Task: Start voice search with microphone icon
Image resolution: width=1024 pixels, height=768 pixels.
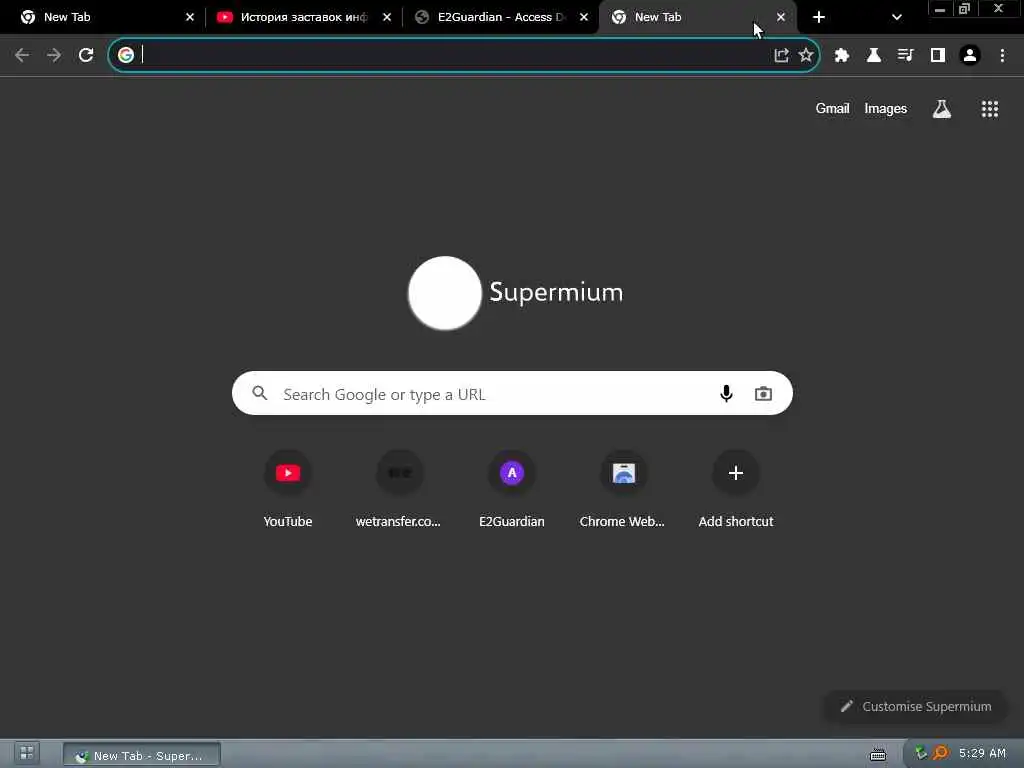Action: coord(726,394)
